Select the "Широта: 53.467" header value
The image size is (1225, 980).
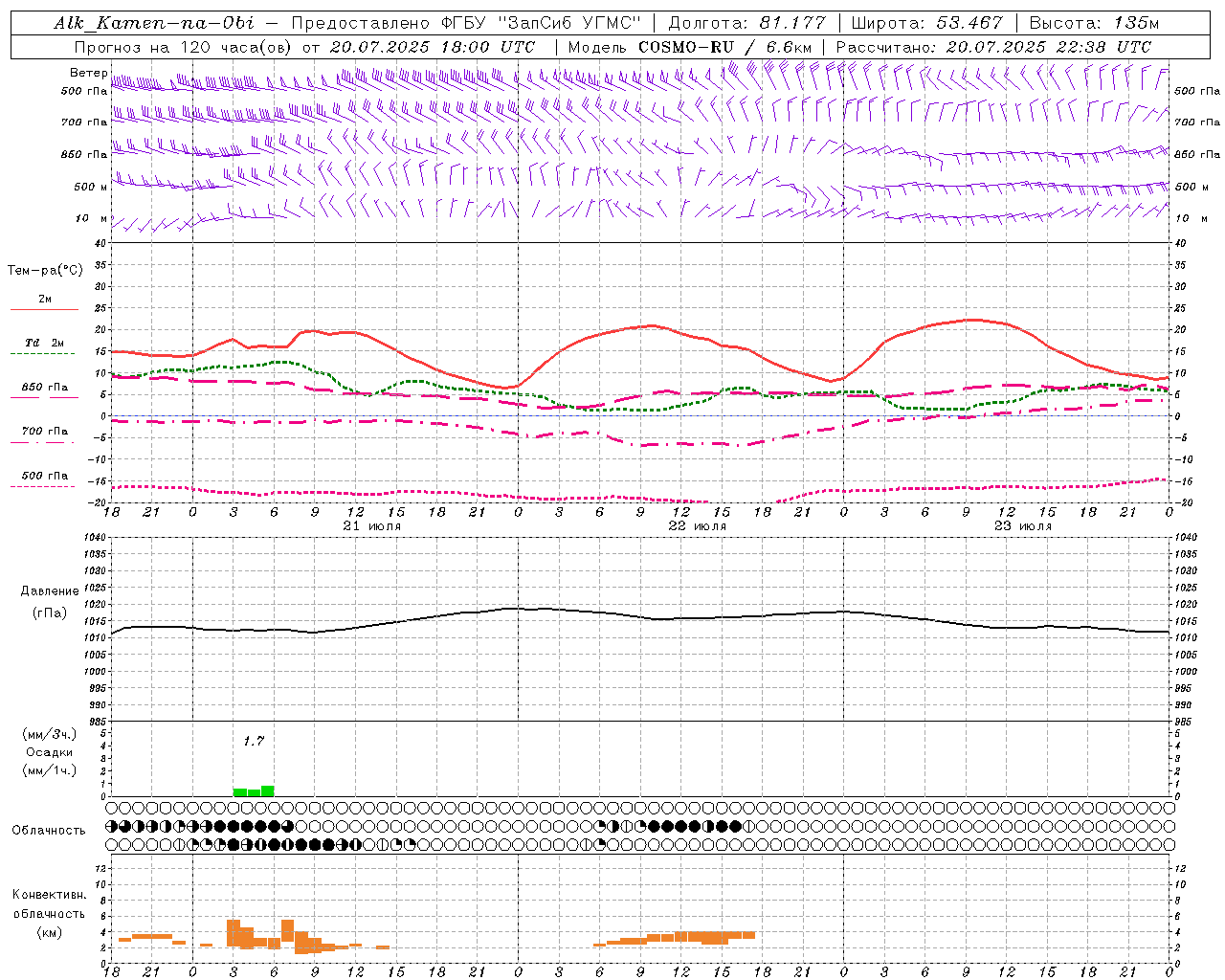[x=926, y=23]
